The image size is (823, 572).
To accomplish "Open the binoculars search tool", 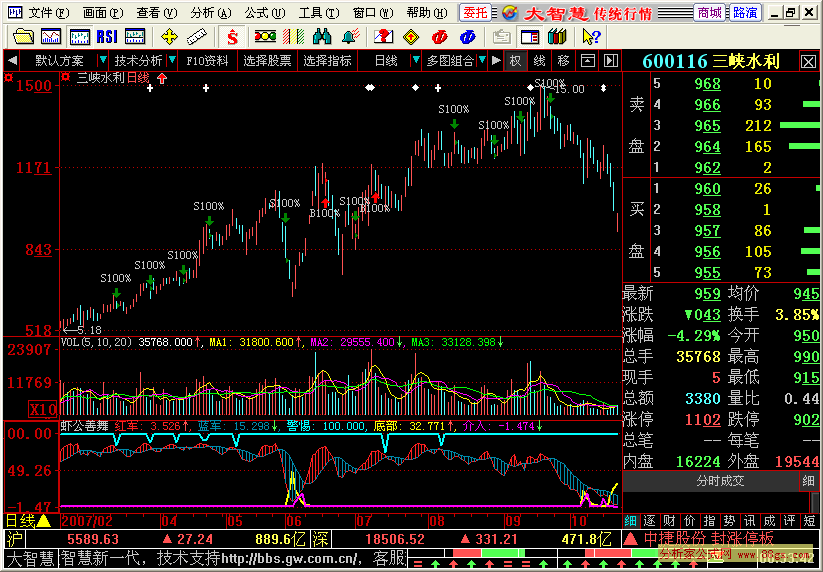I will click(322, 37).
